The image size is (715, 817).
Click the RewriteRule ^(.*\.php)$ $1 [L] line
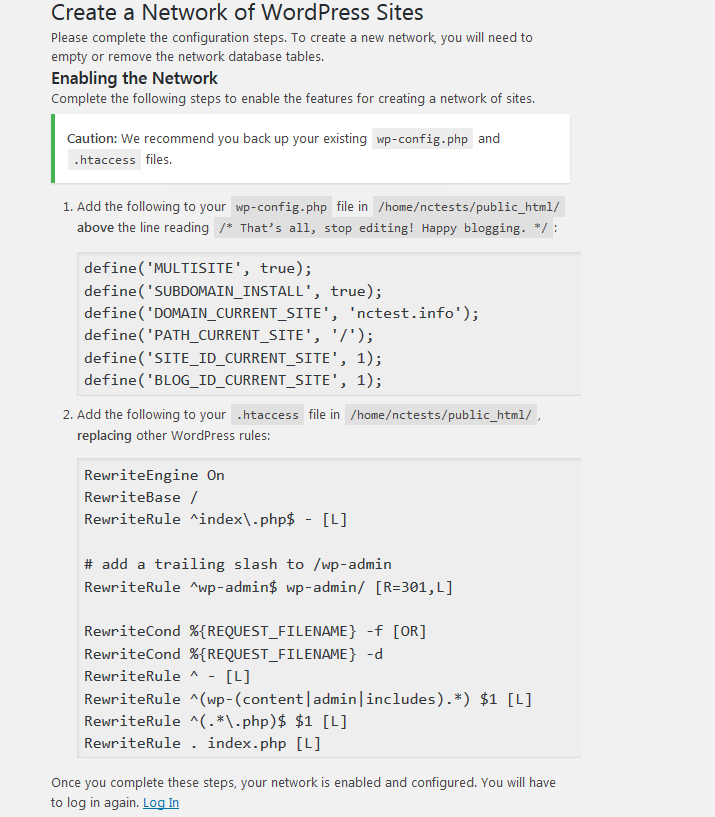(216, 721)
